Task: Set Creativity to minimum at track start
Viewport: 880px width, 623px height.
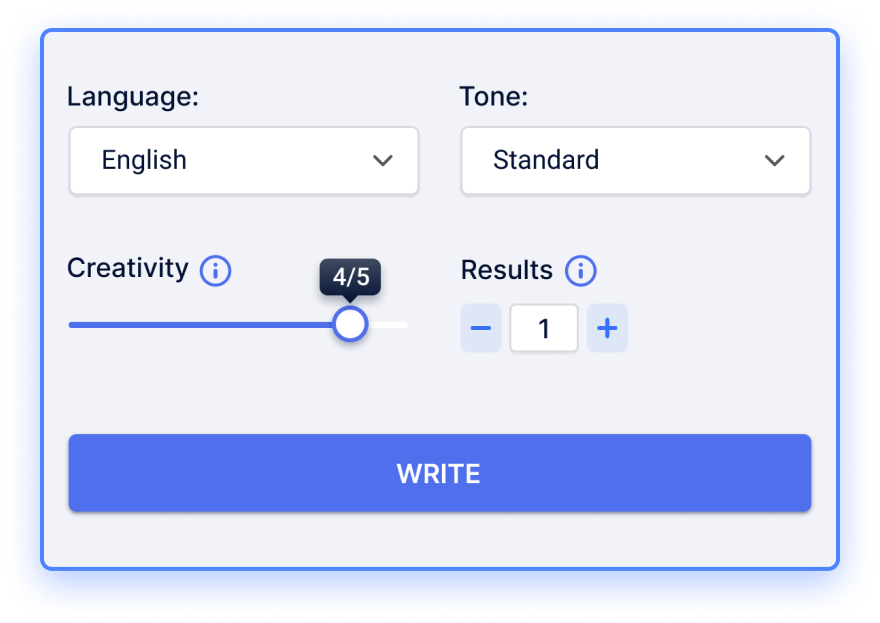Action: pyautogui.click(x=71, y=324)
